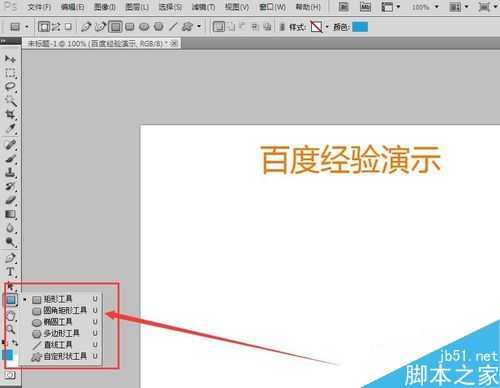Open the 滤镜(T) menu
Screen dimensions: 500x388
(x=203, y=7)
